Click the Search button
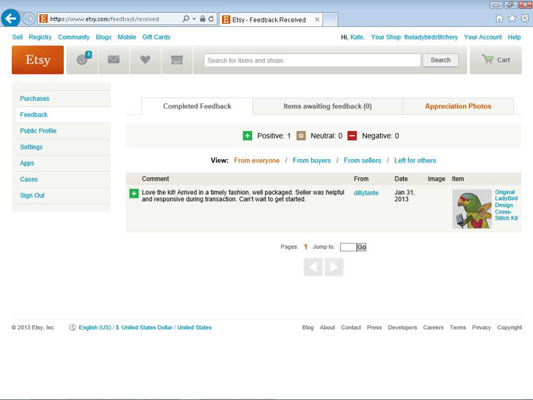This screenshot has height=400, width=533. [440, 60]
